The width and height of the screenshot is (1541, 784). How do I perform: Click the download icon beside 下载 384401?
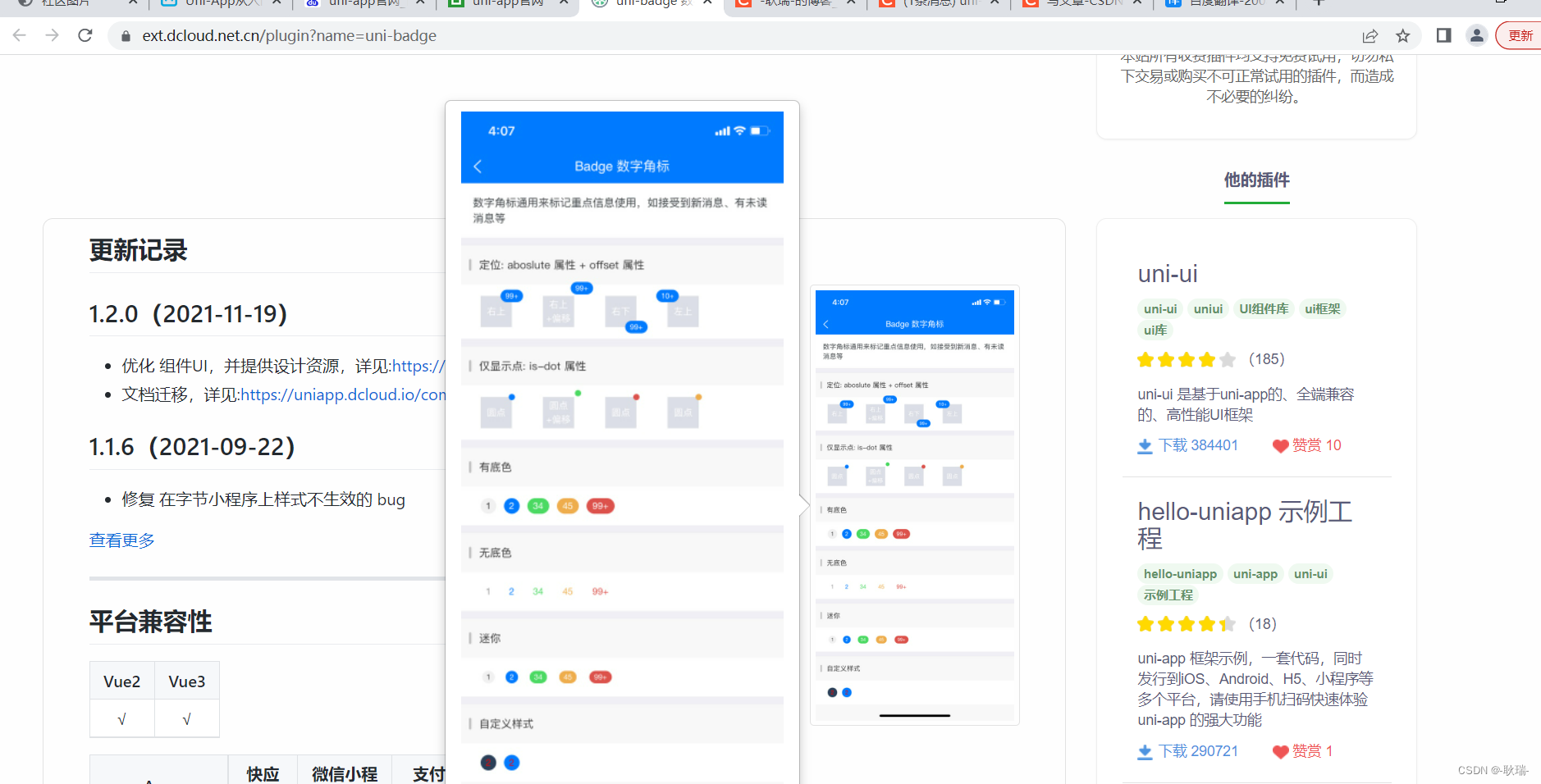pos(1145,446)
